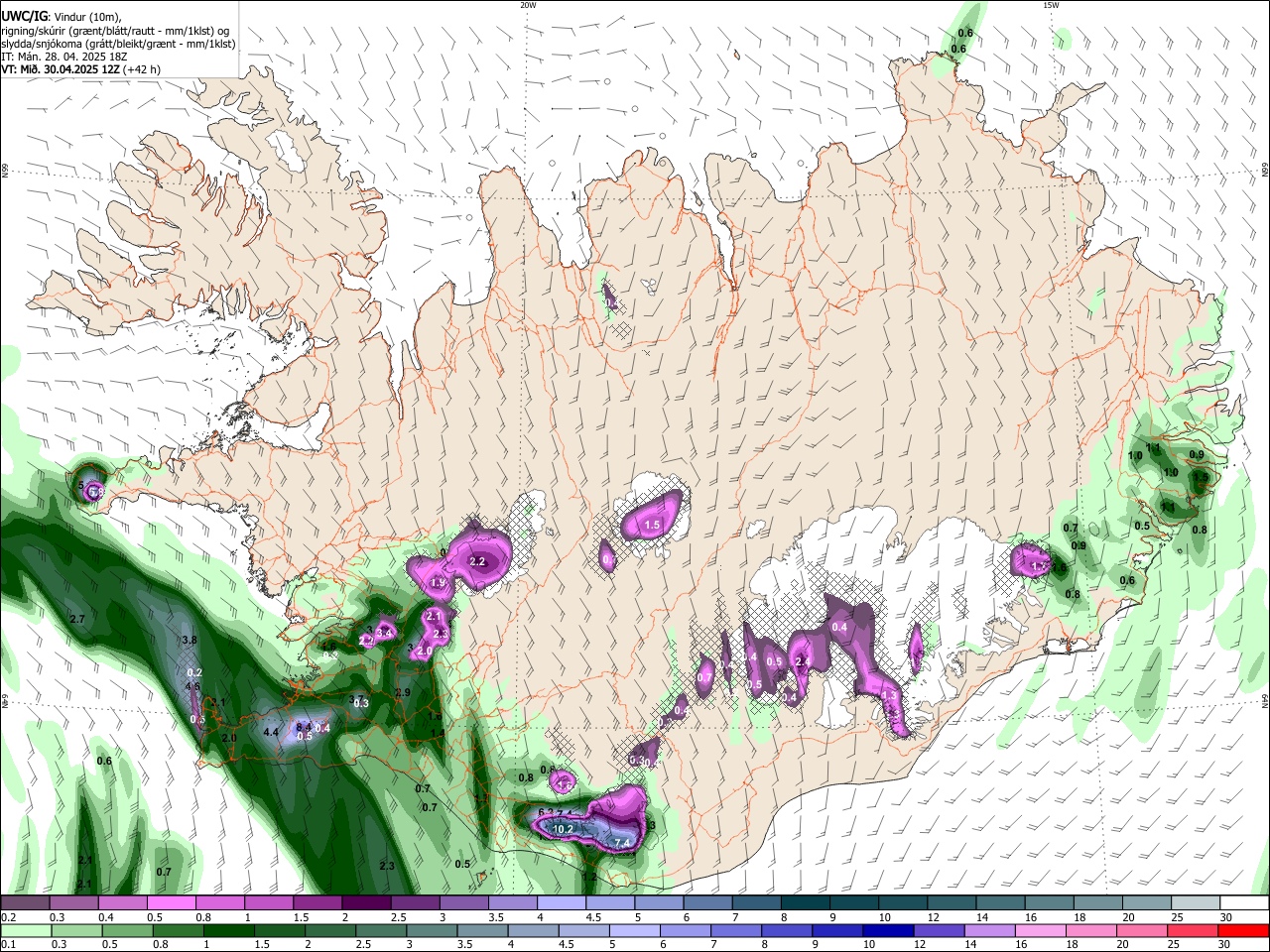Click the 'VT: Mið. 30.04.2025 12Z' valid time
Image resolution: width=1270 pixels, height=952 pixels.
tap(62, 69)
